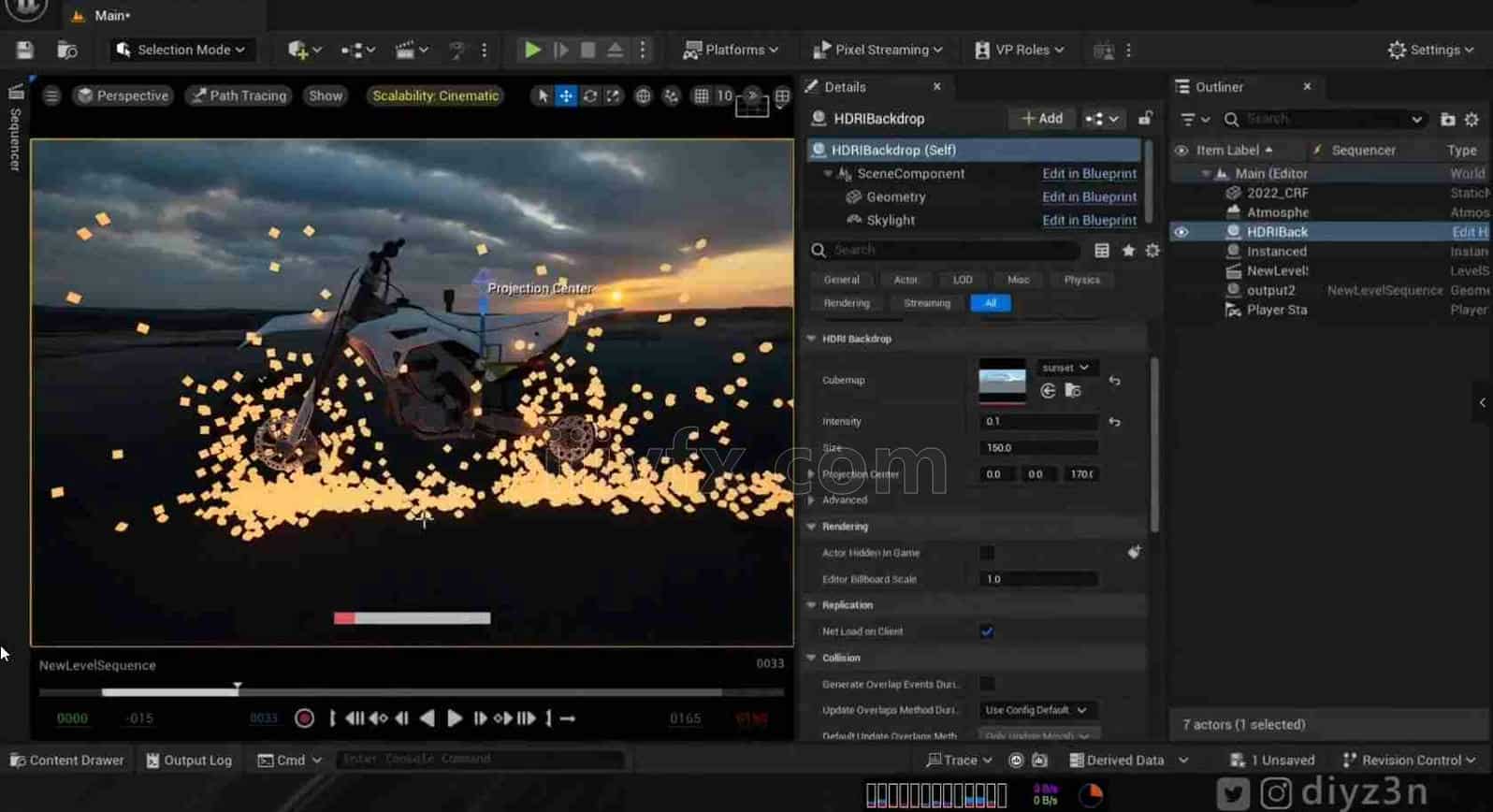This screenshot has height=812, width=1493.
Task: Click Edit in Blueprint link for SceneComponent
Action: (1089, 173)
